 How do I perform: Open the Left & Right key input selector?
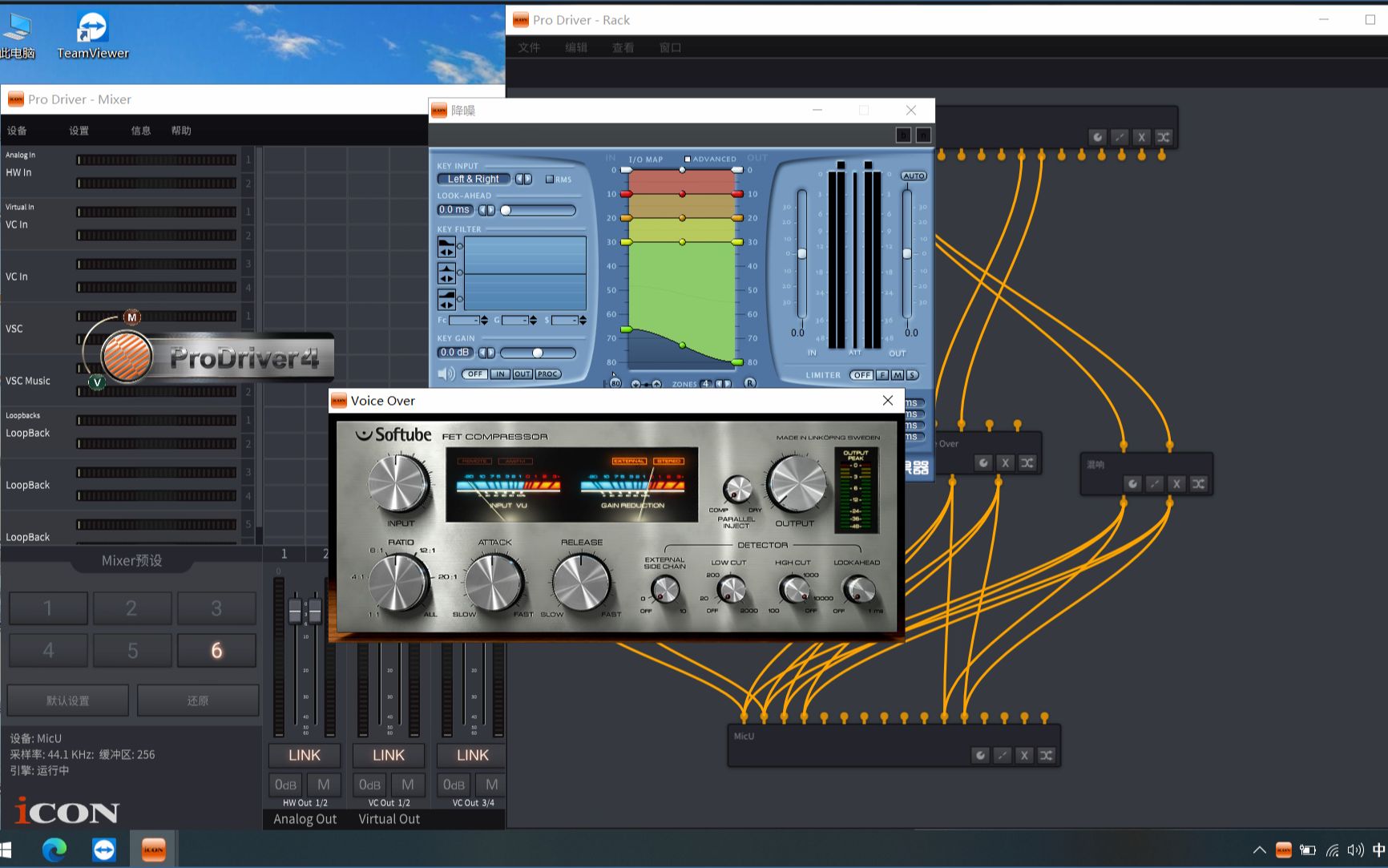(474, 179)
